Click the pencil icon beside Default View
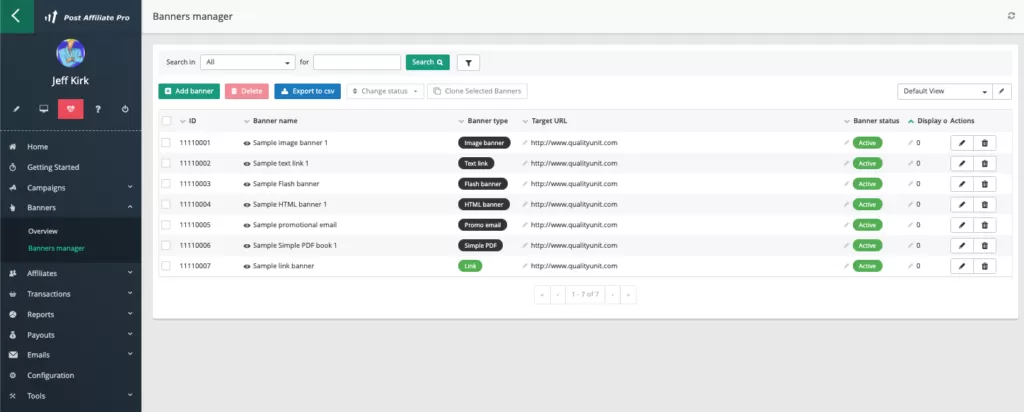The width and height of the screenshot is (1024, 412). click(1003, 91)
